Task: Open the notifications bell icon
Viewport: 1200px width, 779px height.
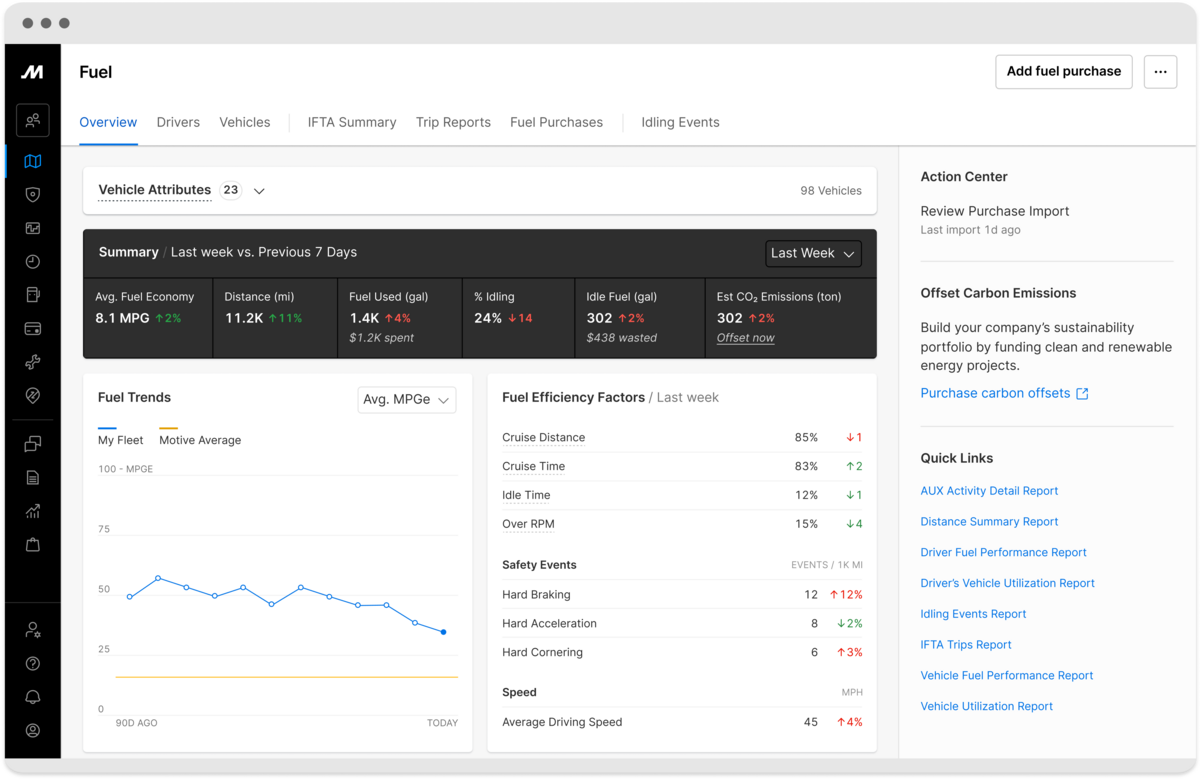Action: (x=33, y=697)
